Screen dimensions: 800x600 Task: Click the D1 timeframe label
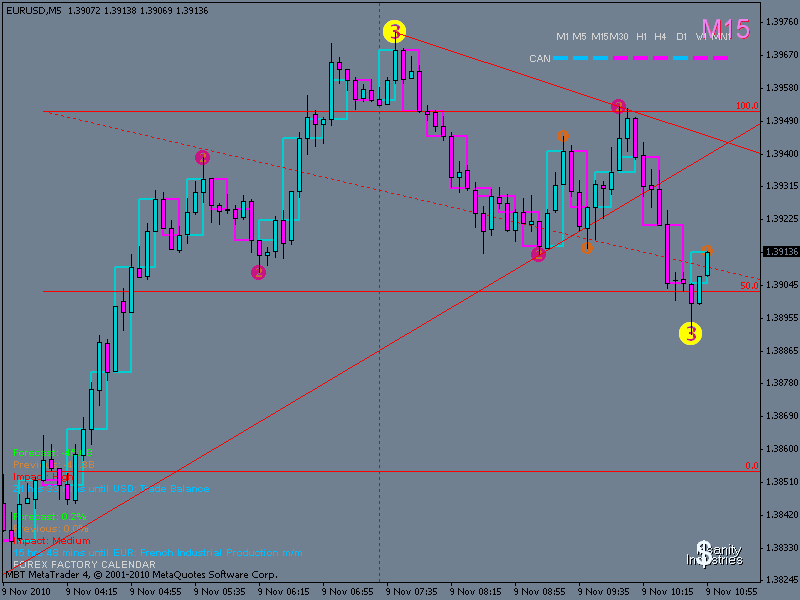[x=682, y=37]
